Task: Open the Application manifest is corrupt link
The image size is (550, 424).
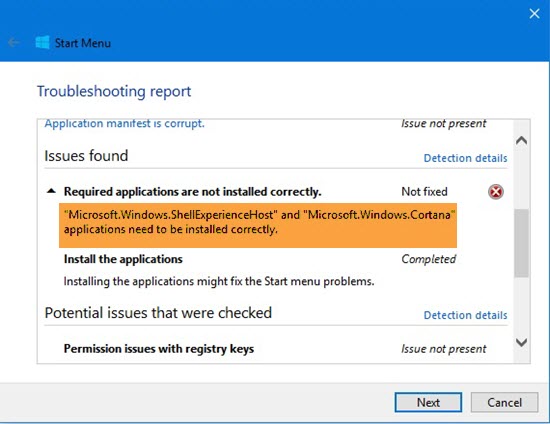Action: click(125, 123)
